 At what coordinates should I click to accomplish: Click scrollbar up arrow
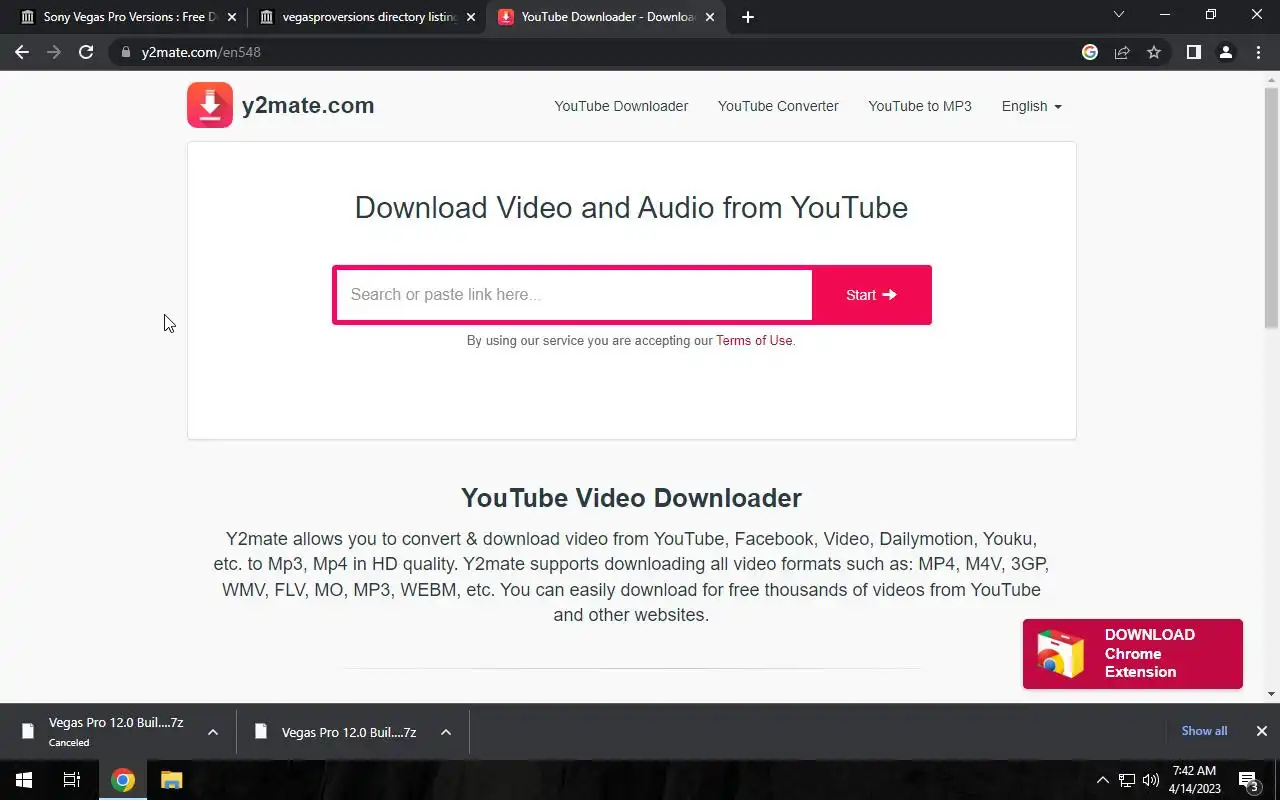(x=1271, y=78)
